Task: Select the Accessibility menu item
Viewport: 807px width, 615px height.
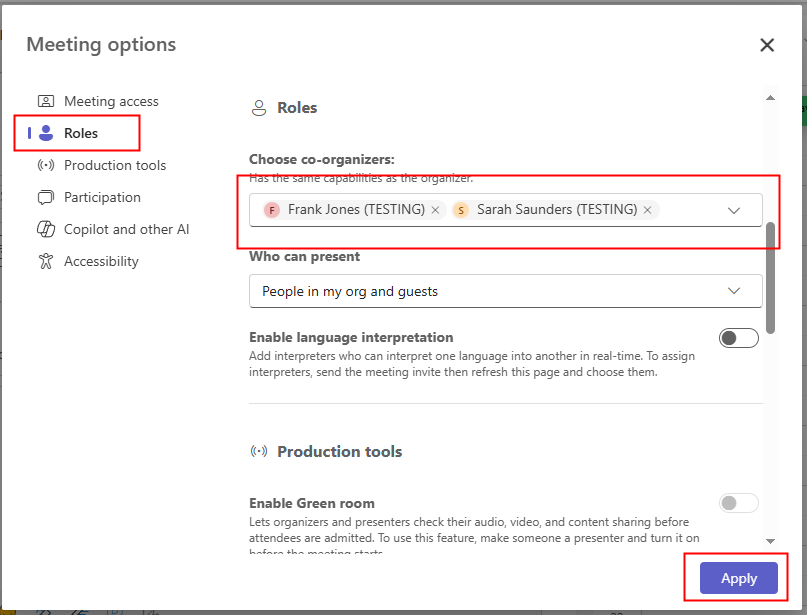Action: coord(101,261)
